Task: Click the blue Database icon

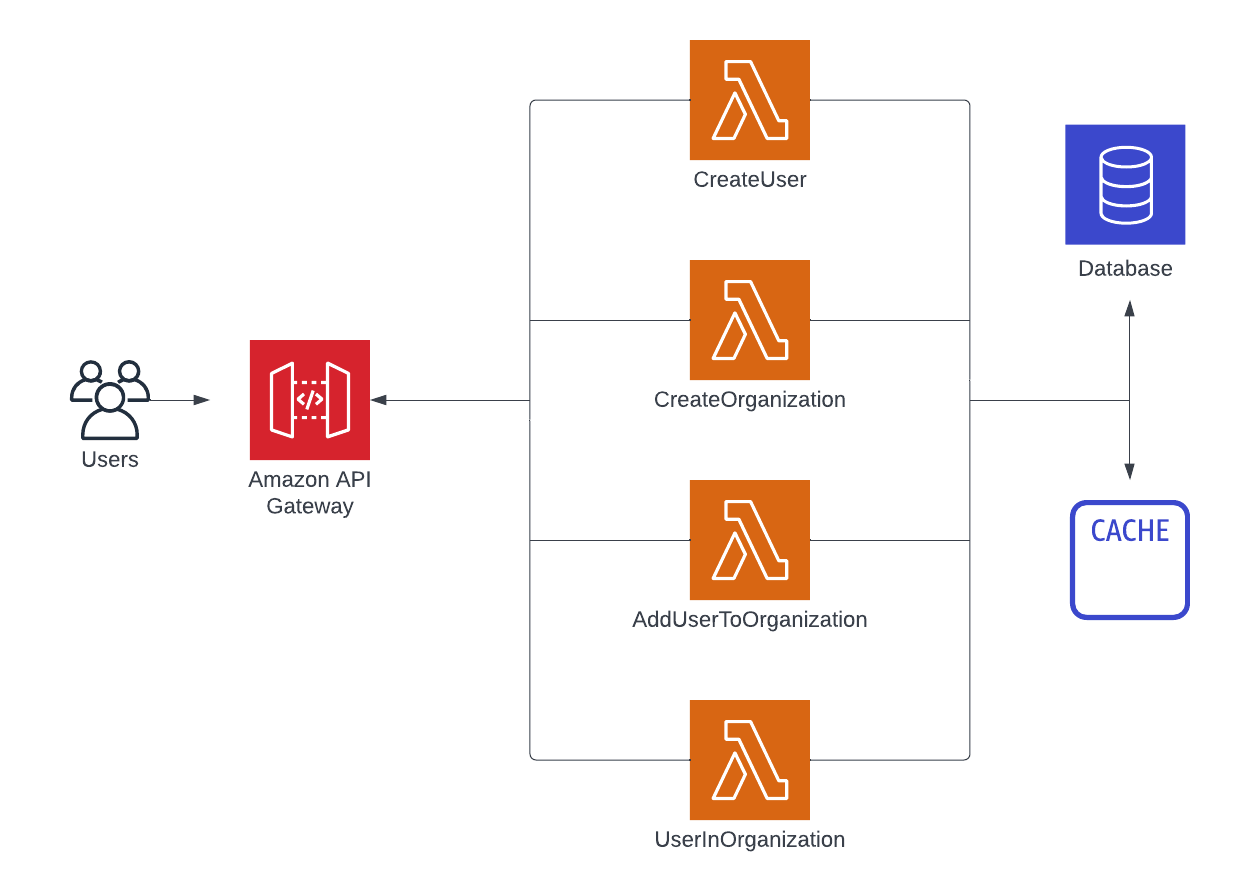Action: [x=1125, y=185]
